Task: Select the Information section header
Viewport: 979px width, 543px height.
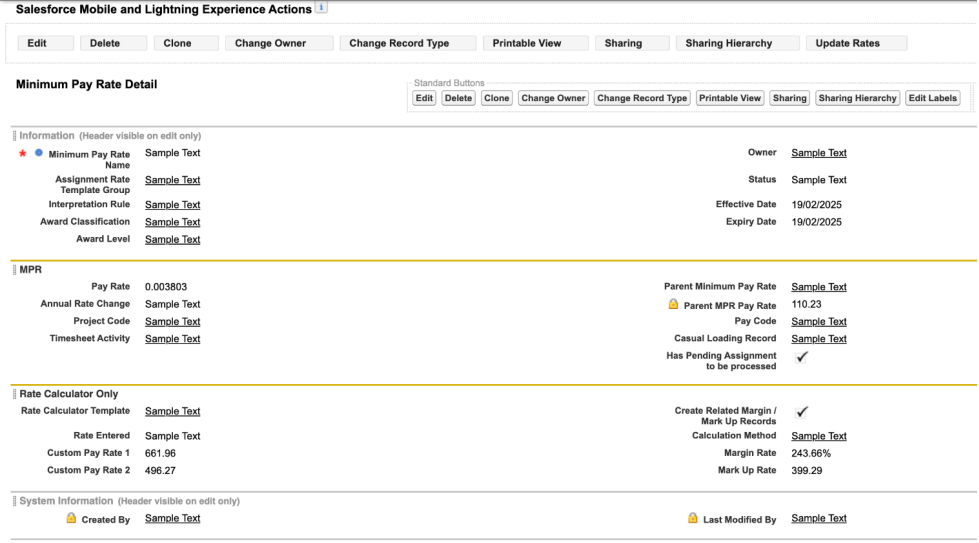Action: pos(47,135)
